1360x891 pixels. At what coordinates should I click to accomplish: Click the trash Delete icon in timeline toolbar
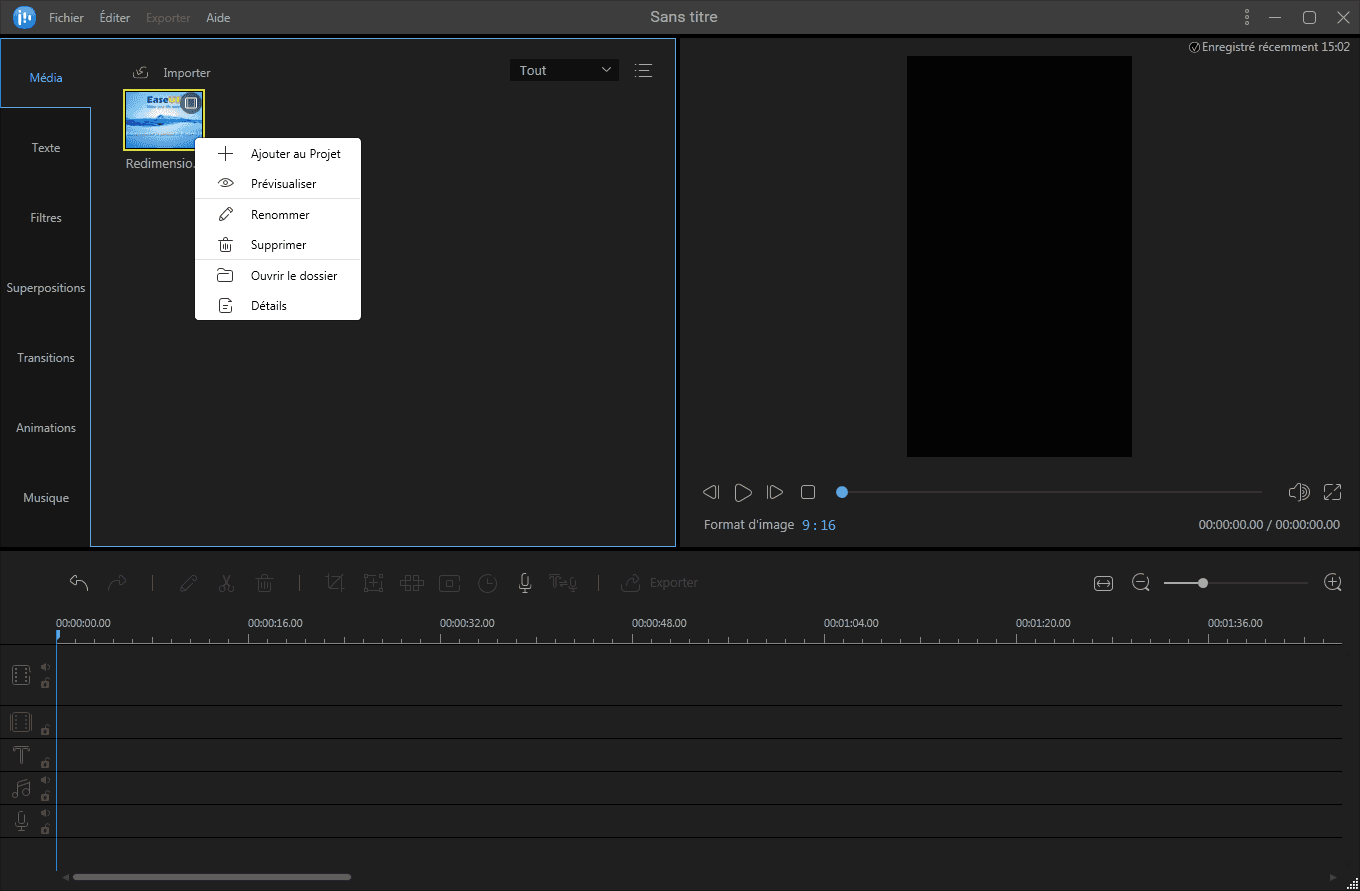pos(264,582)
